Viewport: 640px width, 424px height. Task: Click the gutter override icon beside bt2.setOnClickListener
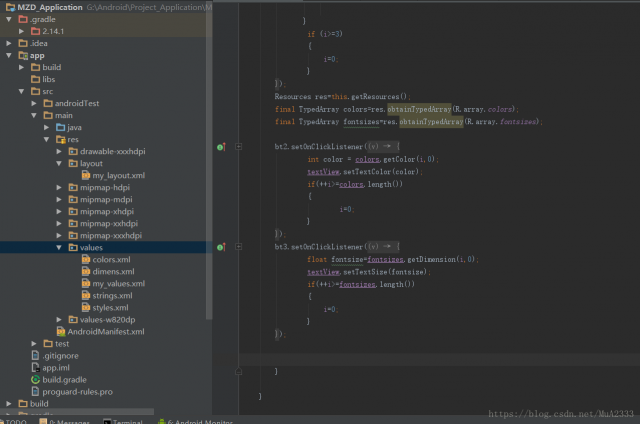click(x=221, y=146)
